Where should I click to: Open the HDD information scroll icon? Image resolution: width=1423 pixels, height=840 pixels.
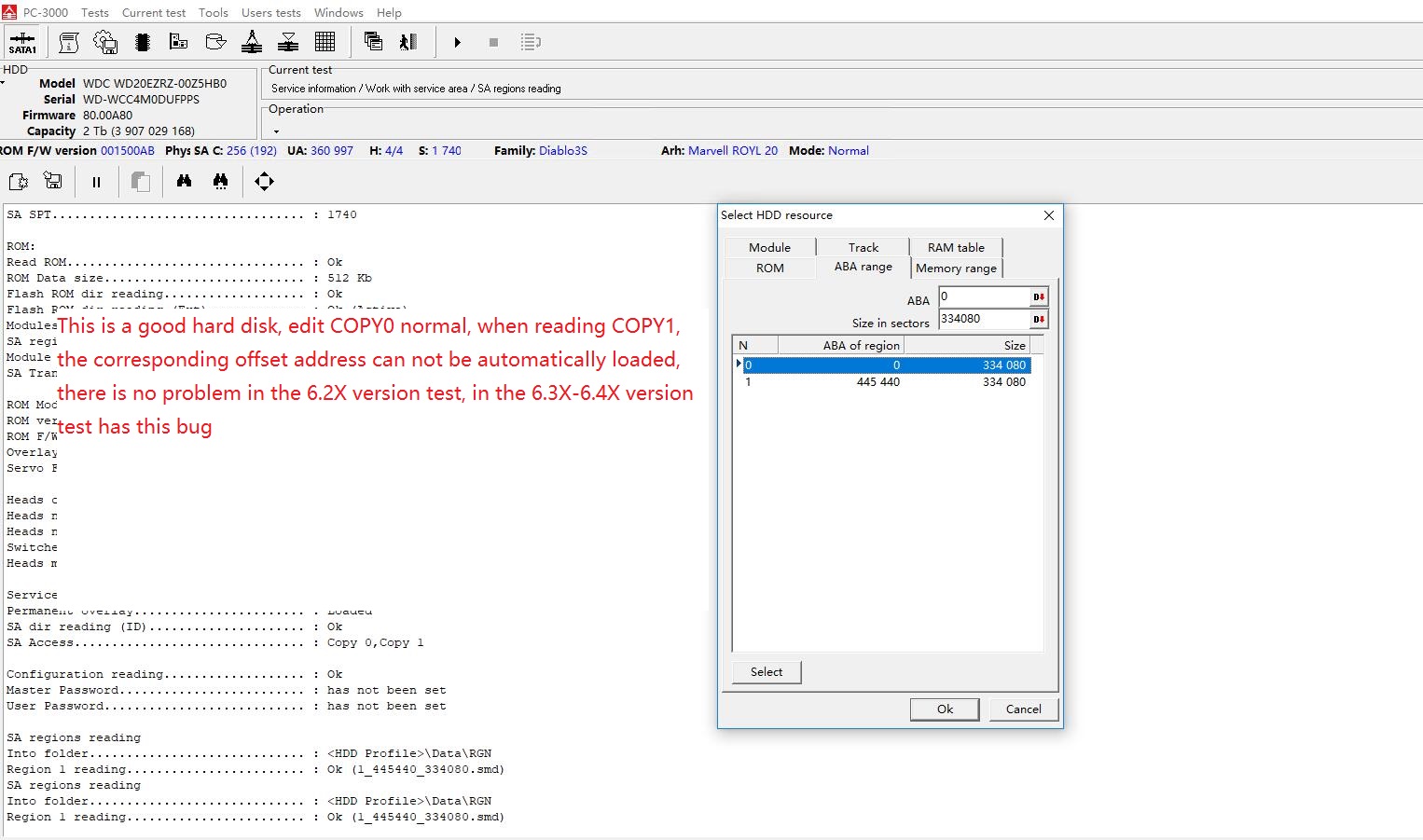69,42
